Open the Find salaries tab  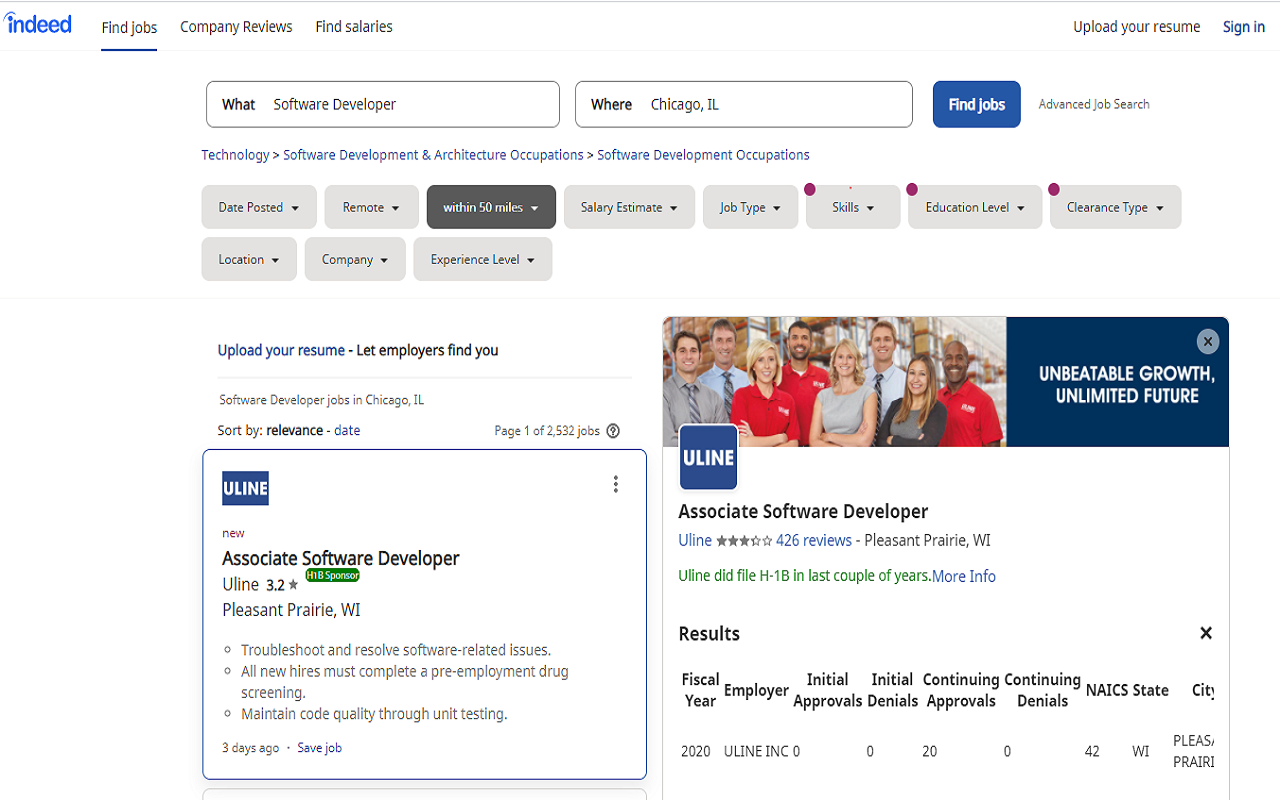point(354,27)
